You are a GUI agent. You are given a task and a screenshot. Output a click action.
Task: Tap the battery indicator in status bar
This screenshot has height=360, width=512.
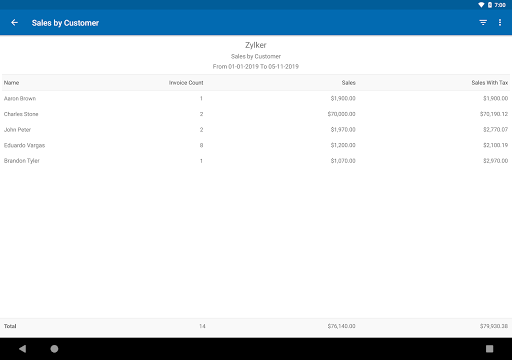click(490, 5)
